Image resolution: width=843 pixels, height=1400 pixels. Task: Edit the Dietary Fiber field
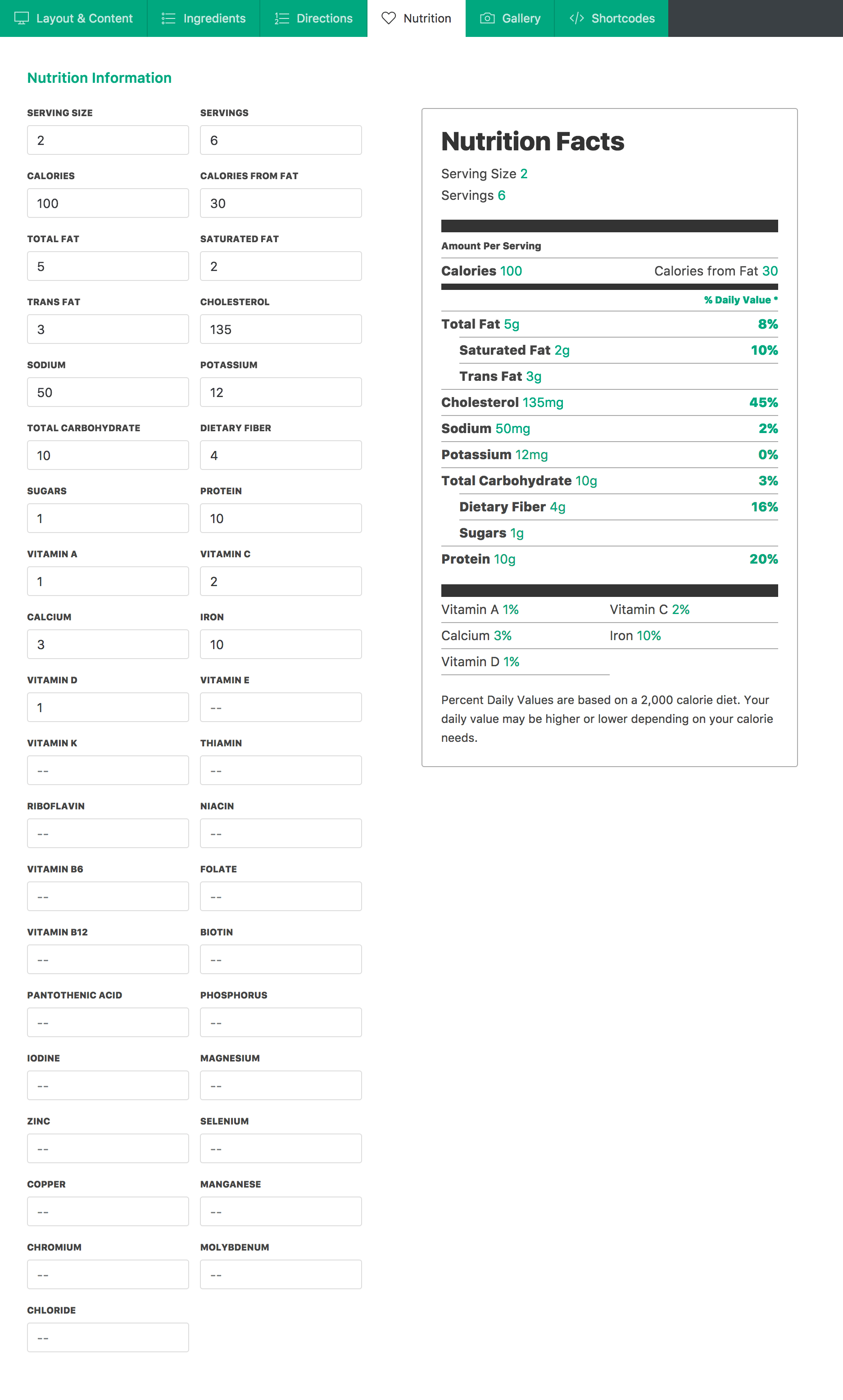281,455
